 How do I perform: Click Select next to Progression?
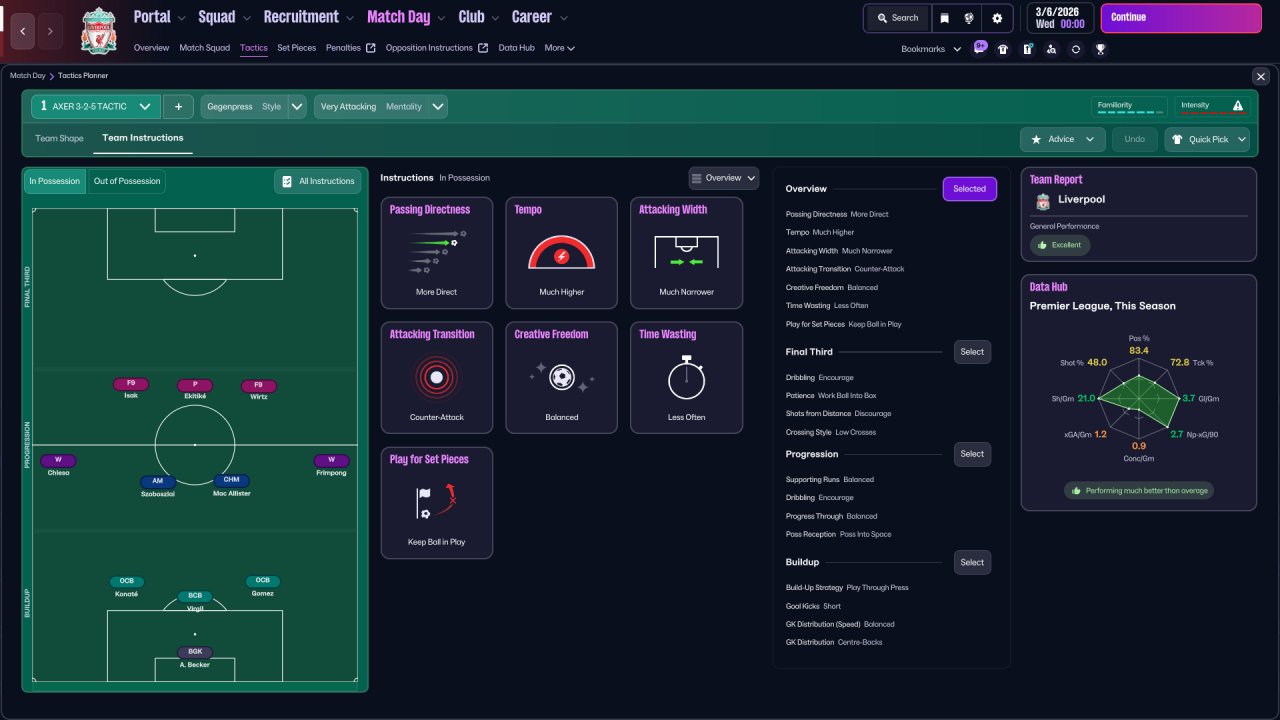pos(972,454)
